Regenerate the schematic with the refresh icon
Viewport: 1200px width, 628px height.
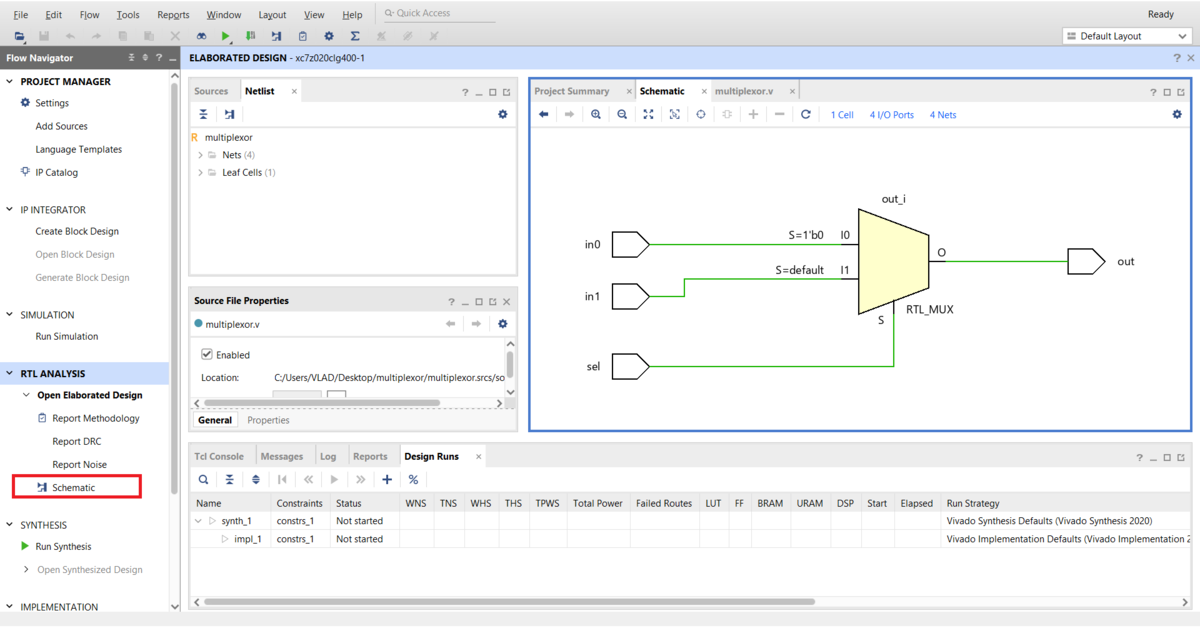click(806, 115)
